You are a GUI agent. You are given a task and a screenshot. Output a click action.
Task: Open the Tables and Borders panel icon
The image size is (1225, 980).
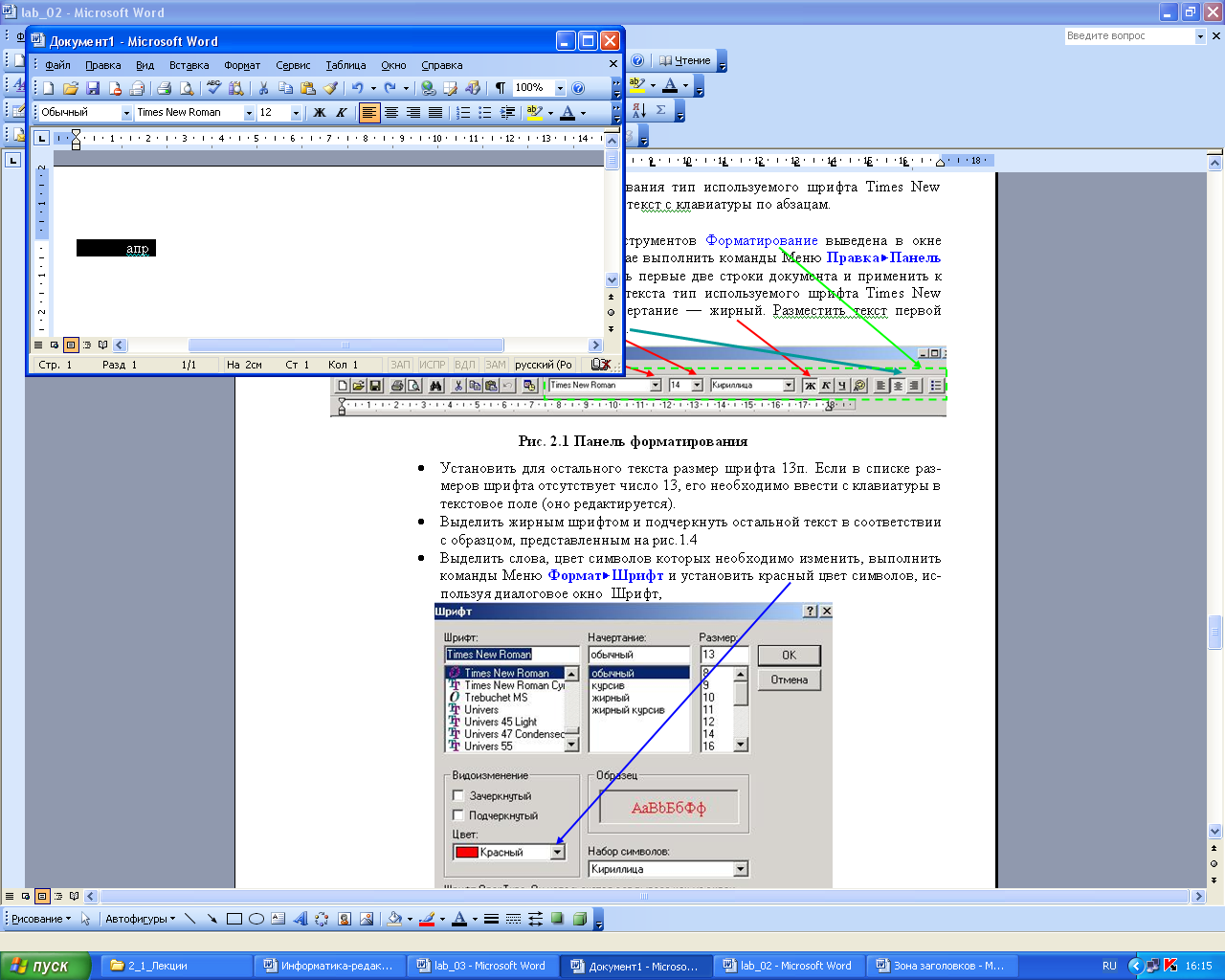(450, 88)
